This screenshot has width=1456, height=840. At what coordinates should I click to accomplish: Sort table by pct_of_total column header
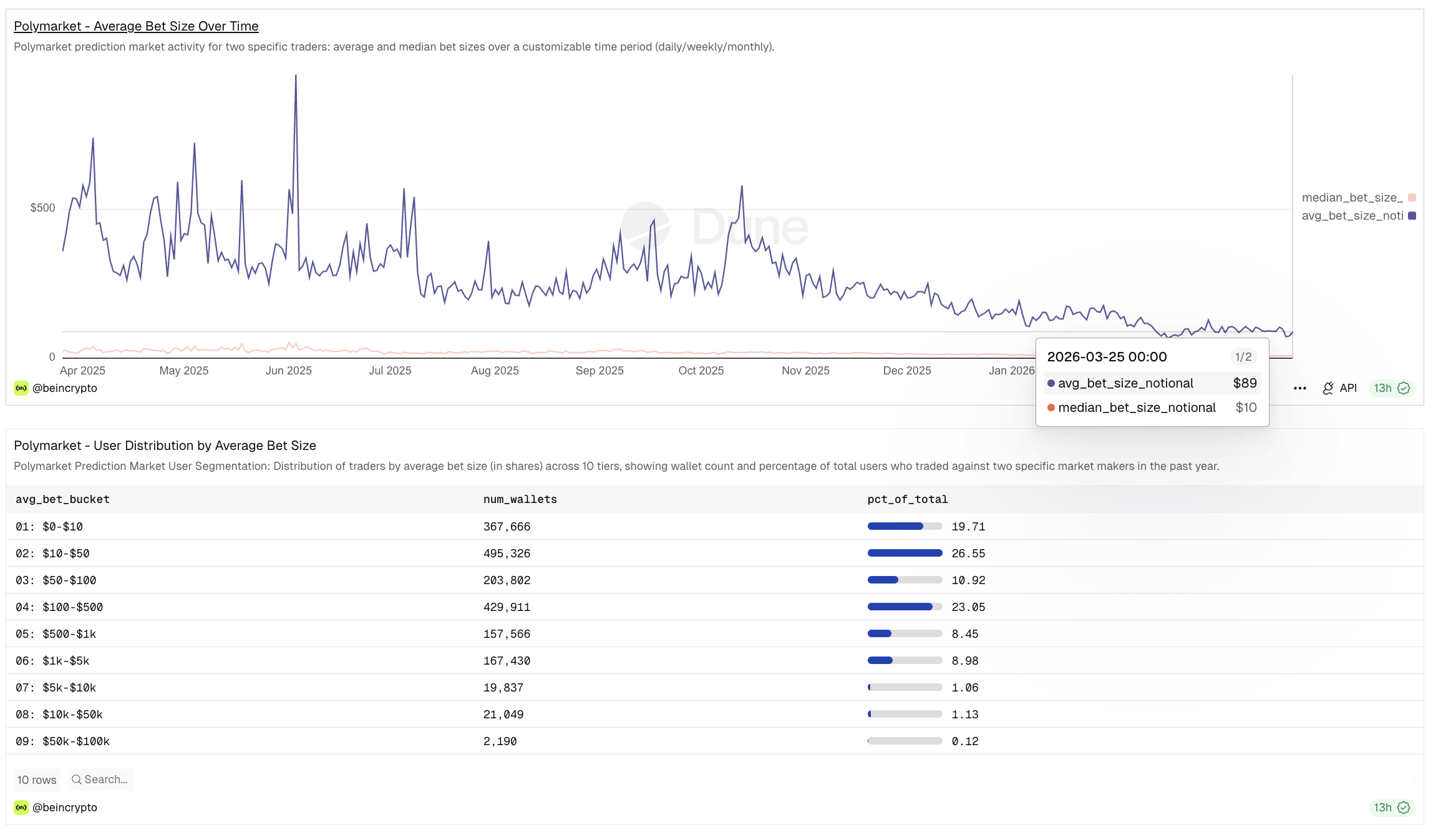coord(907,499)
